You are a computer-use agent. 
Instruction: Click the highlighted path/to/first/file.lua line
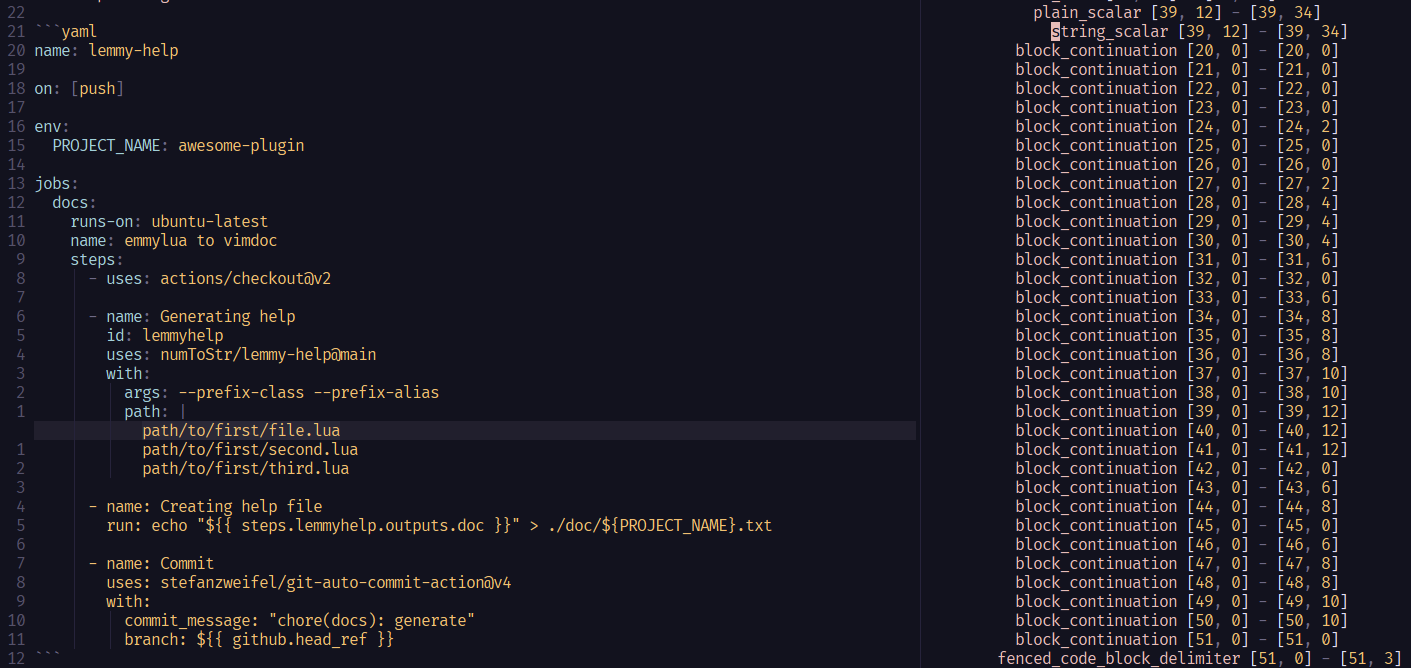coord(241,429)
